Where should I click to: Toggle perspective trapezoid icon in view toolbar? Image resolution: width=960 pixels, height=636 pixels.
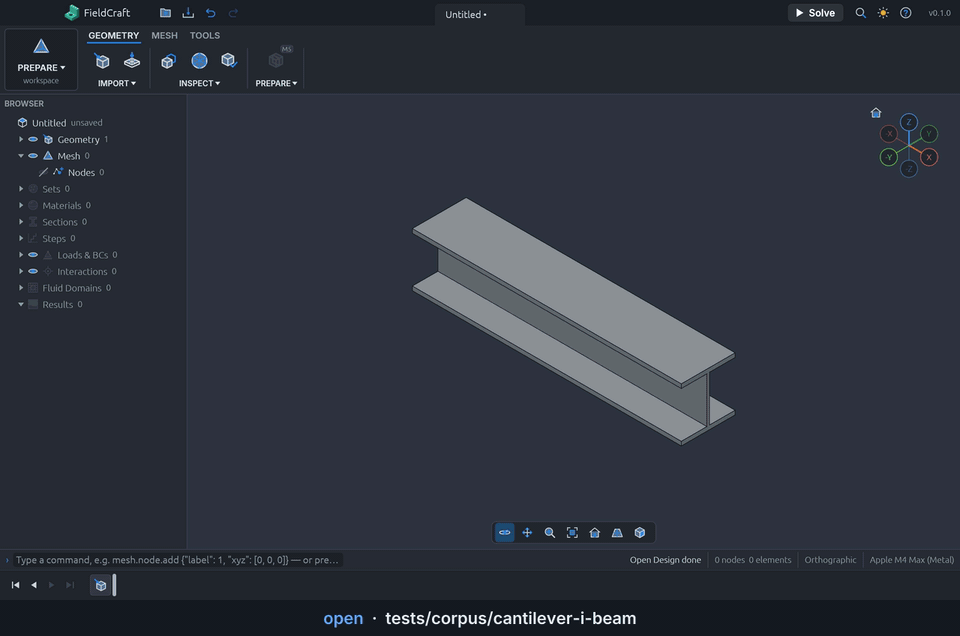(617, 533)
